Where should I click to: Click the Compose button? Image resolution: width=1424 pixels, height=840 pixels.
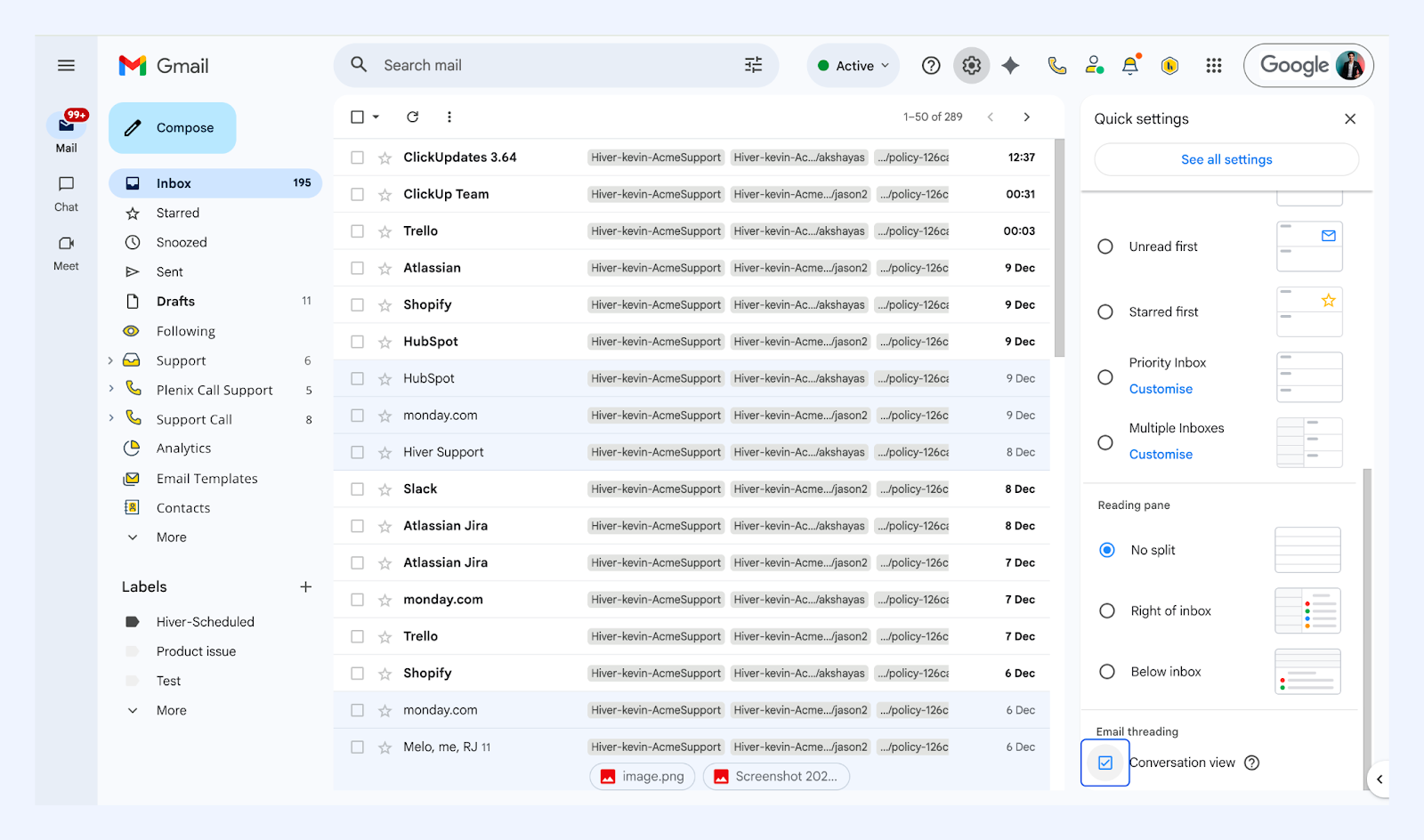[173, 128]
